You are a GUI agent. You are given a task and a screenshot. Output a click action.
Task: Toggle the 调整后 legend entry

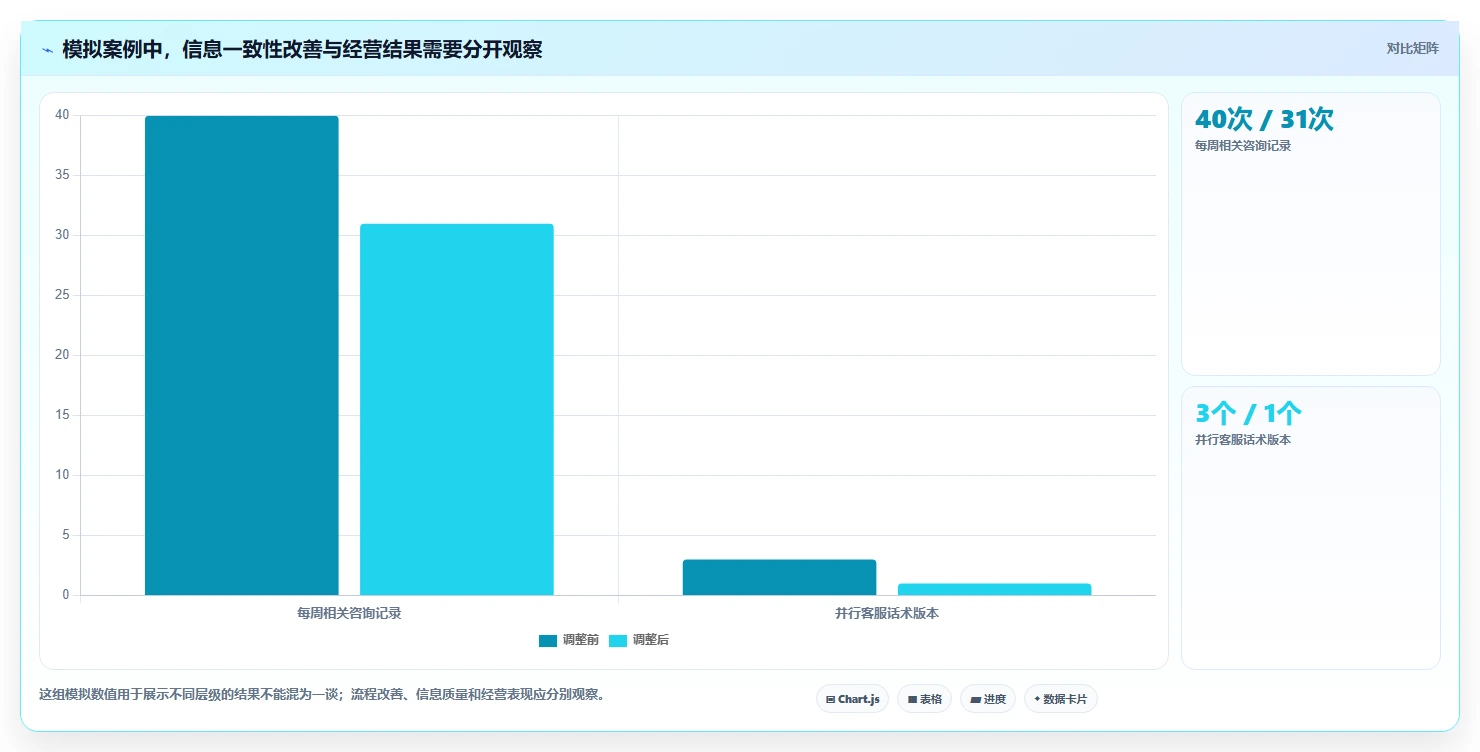pyautogui.click(x=639, y=640)
